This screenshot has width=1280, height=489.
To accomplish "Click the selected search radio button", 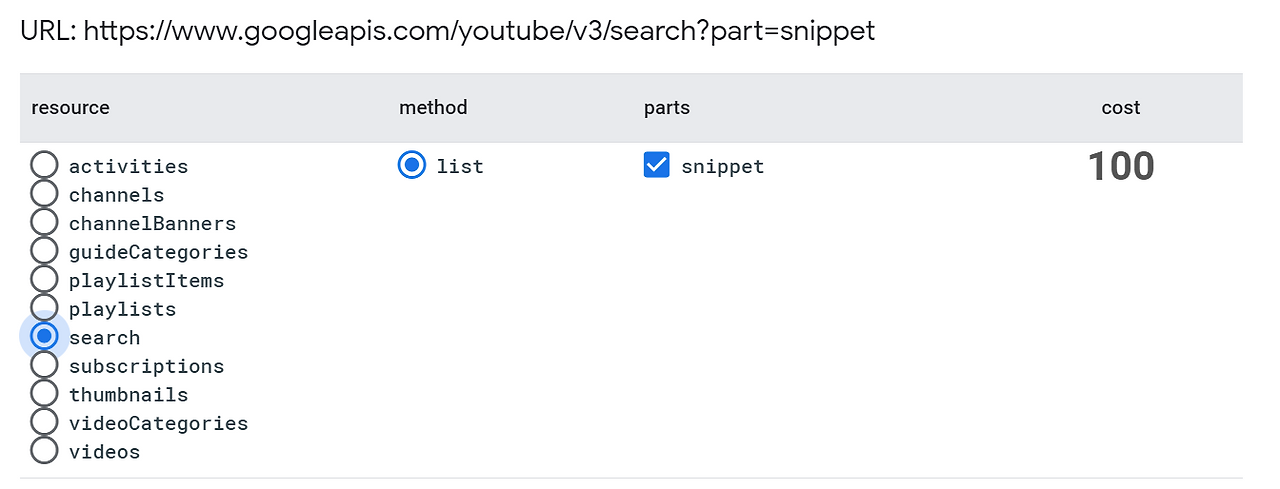I will [44, 337].
